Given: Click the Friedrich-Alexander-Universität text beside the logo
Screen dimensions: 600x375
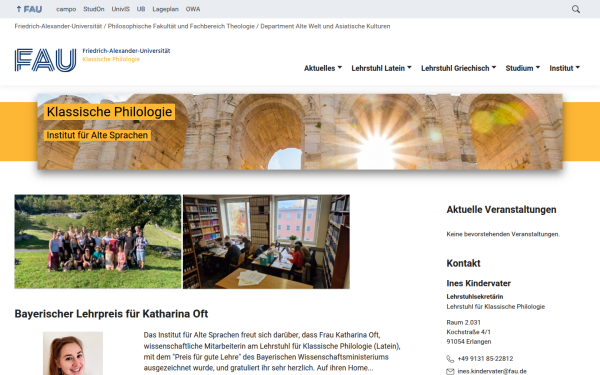Looking at the screenshot, I should (126, 51).
